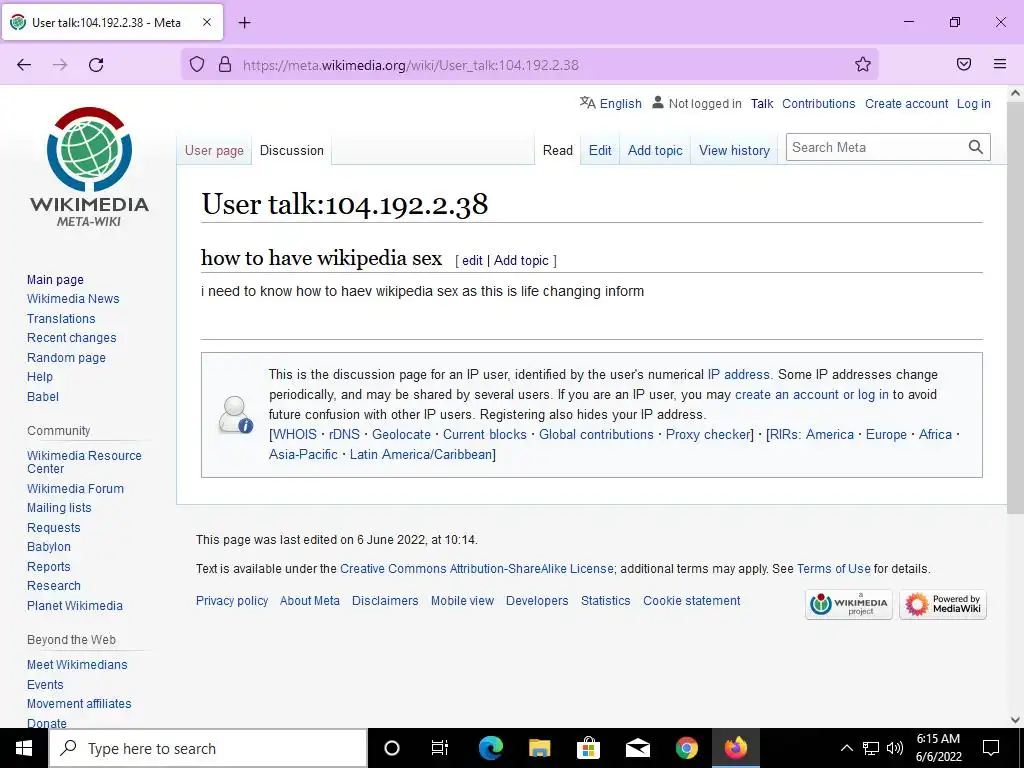Click the Wikimedia Meta-Wiki logo

[89, 167]
